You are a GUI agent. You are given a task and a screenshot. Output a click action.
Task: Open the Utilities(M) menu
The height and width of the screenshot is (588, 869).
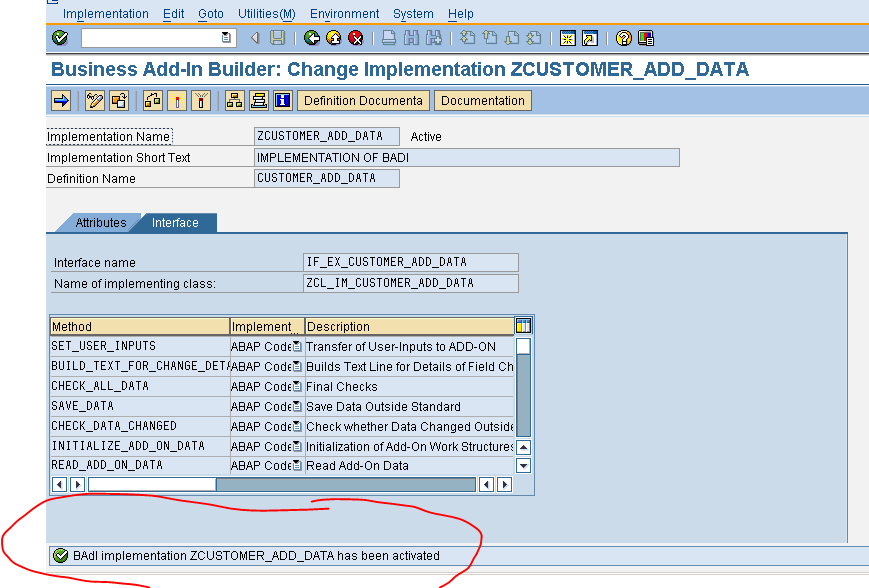pyautogui.click(x=265, y=13)
